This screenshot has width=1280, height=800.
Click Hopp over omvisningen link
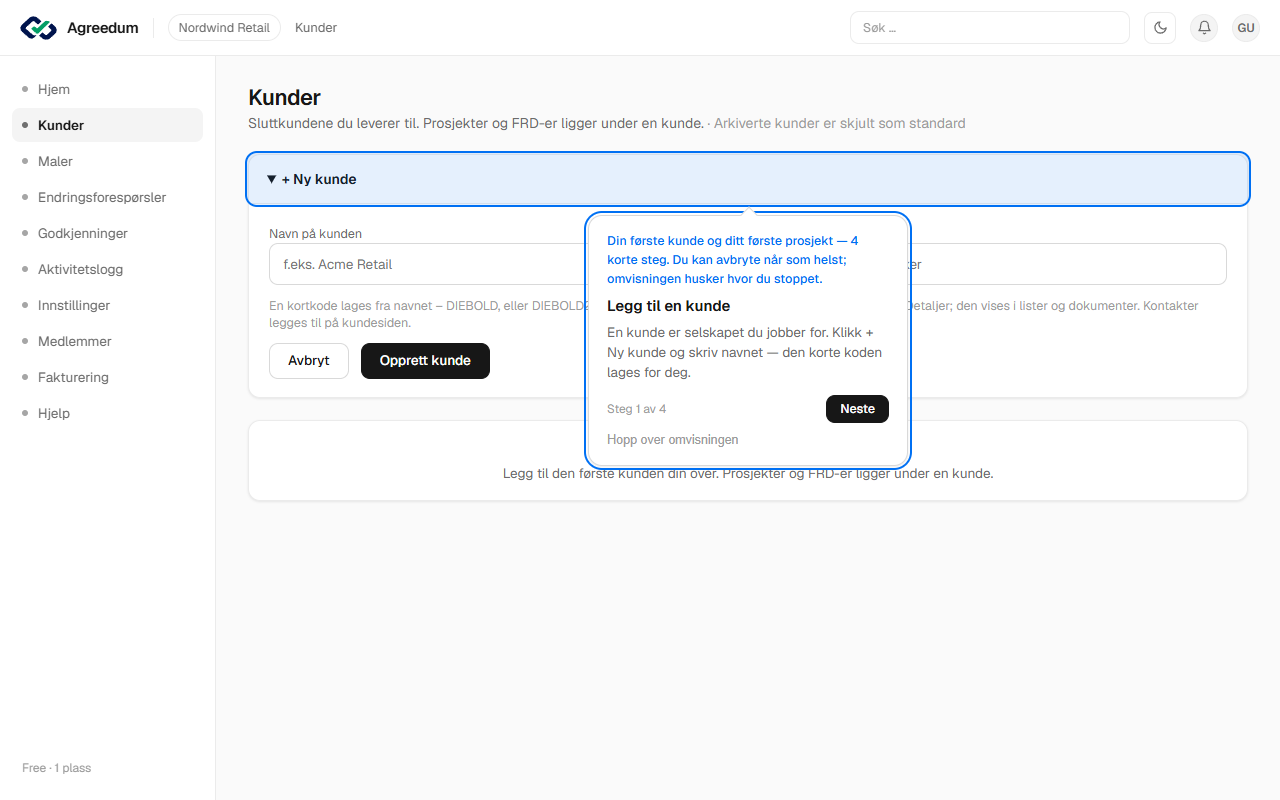pos(673,440)
